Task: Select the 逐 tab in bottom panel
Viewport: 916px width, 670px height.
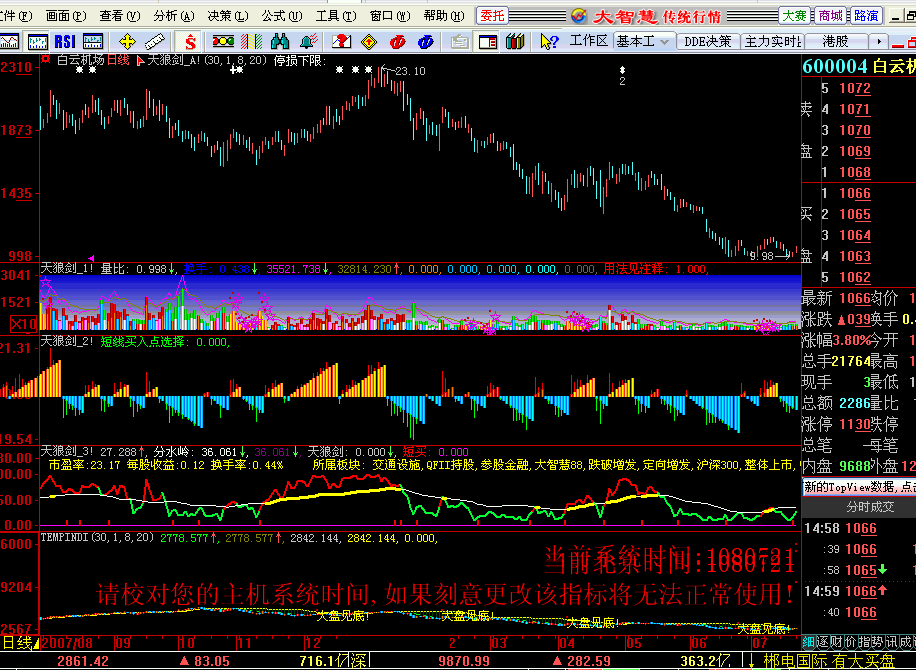Action: 823,642
